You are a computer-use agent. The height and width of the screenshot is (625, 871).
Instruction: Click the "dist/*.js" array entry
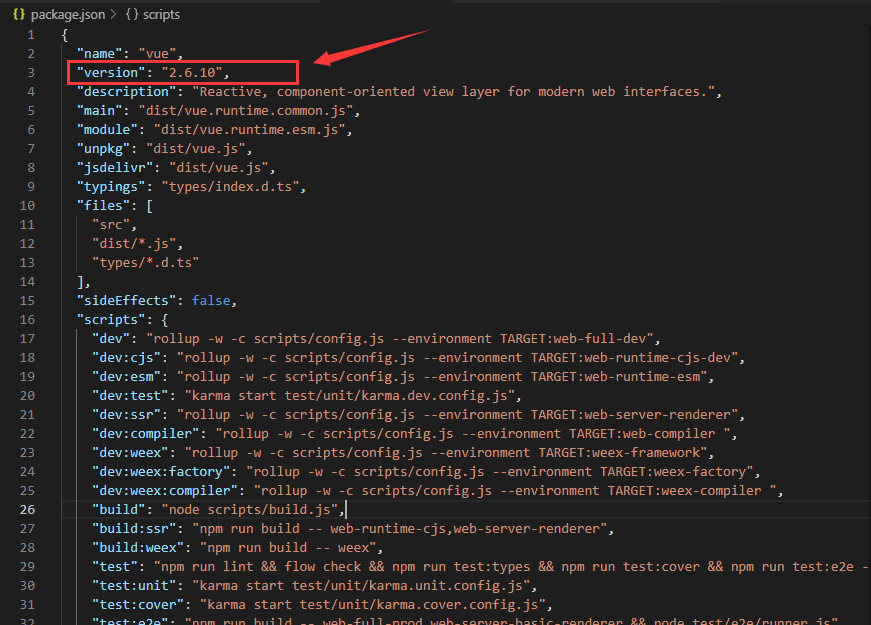pyautogui.click(x=134, y=243)
